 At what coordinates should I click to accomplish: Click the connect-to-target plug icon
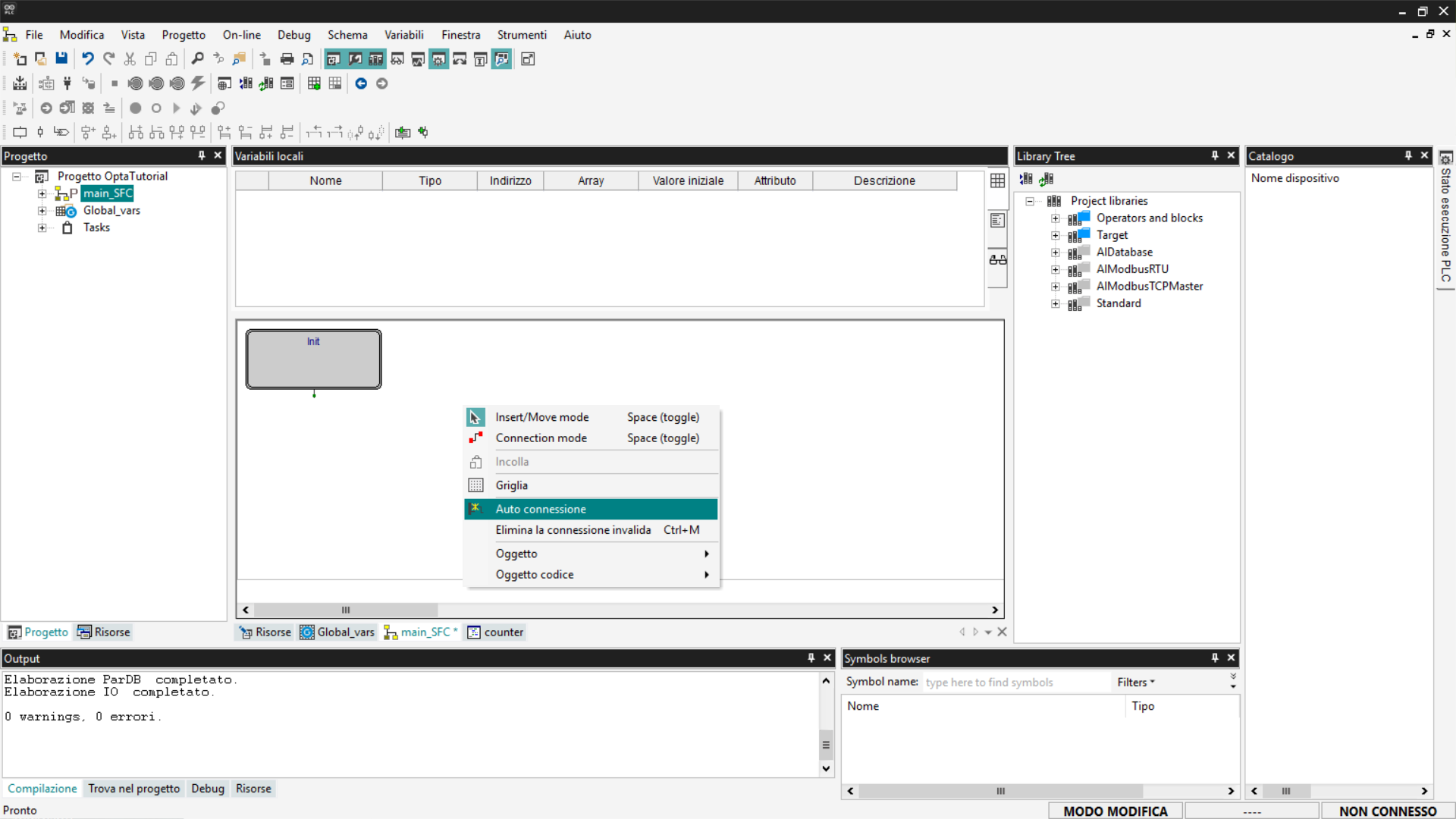pos(67,83)
